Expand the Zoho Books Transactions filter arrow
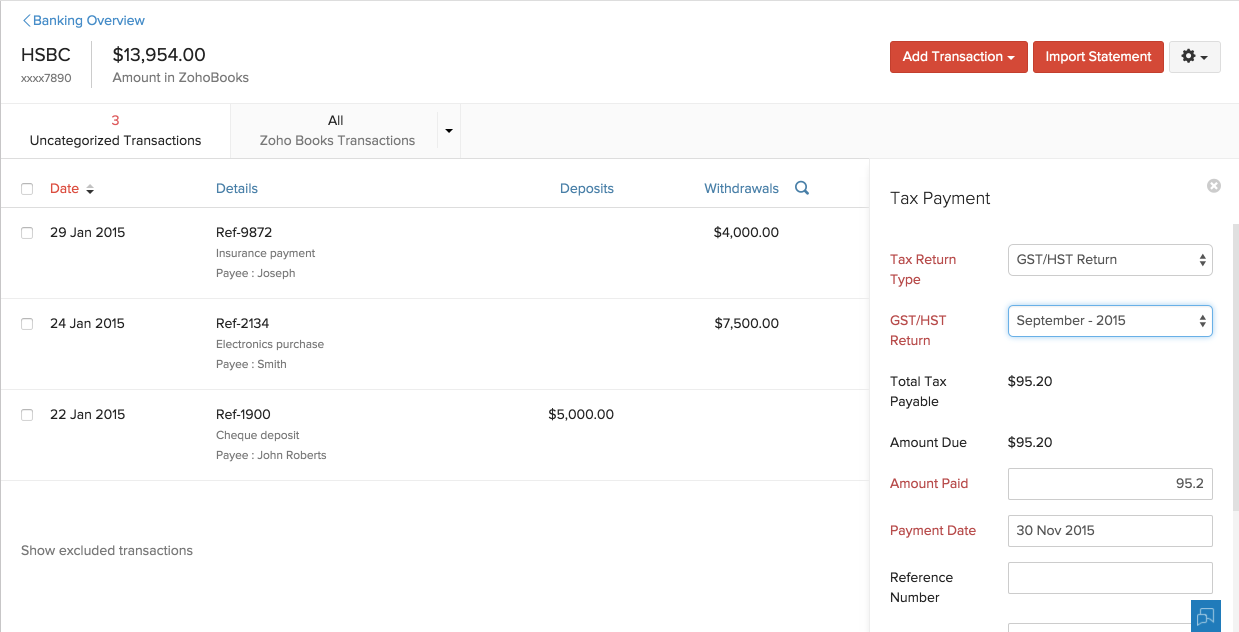Image resolution: width=1239 pixels, height=632 pixels. coord(449,131)
